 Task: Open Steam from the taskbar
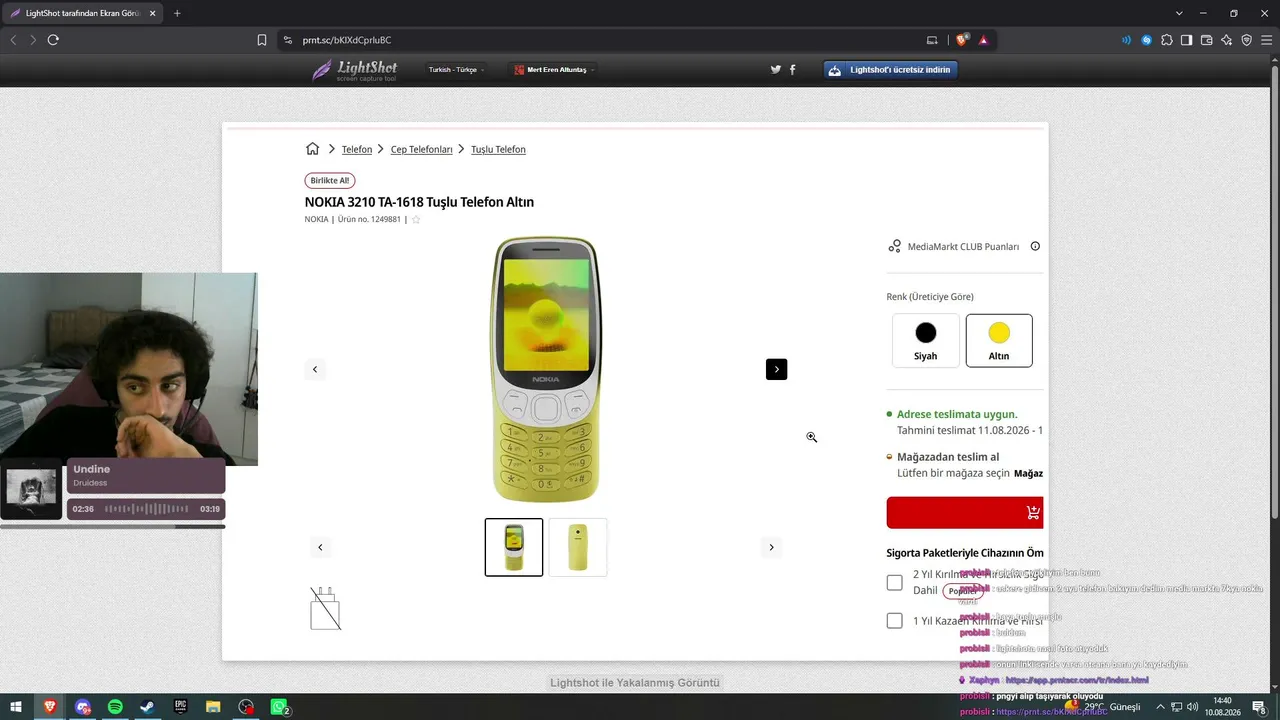click(147, 707)
